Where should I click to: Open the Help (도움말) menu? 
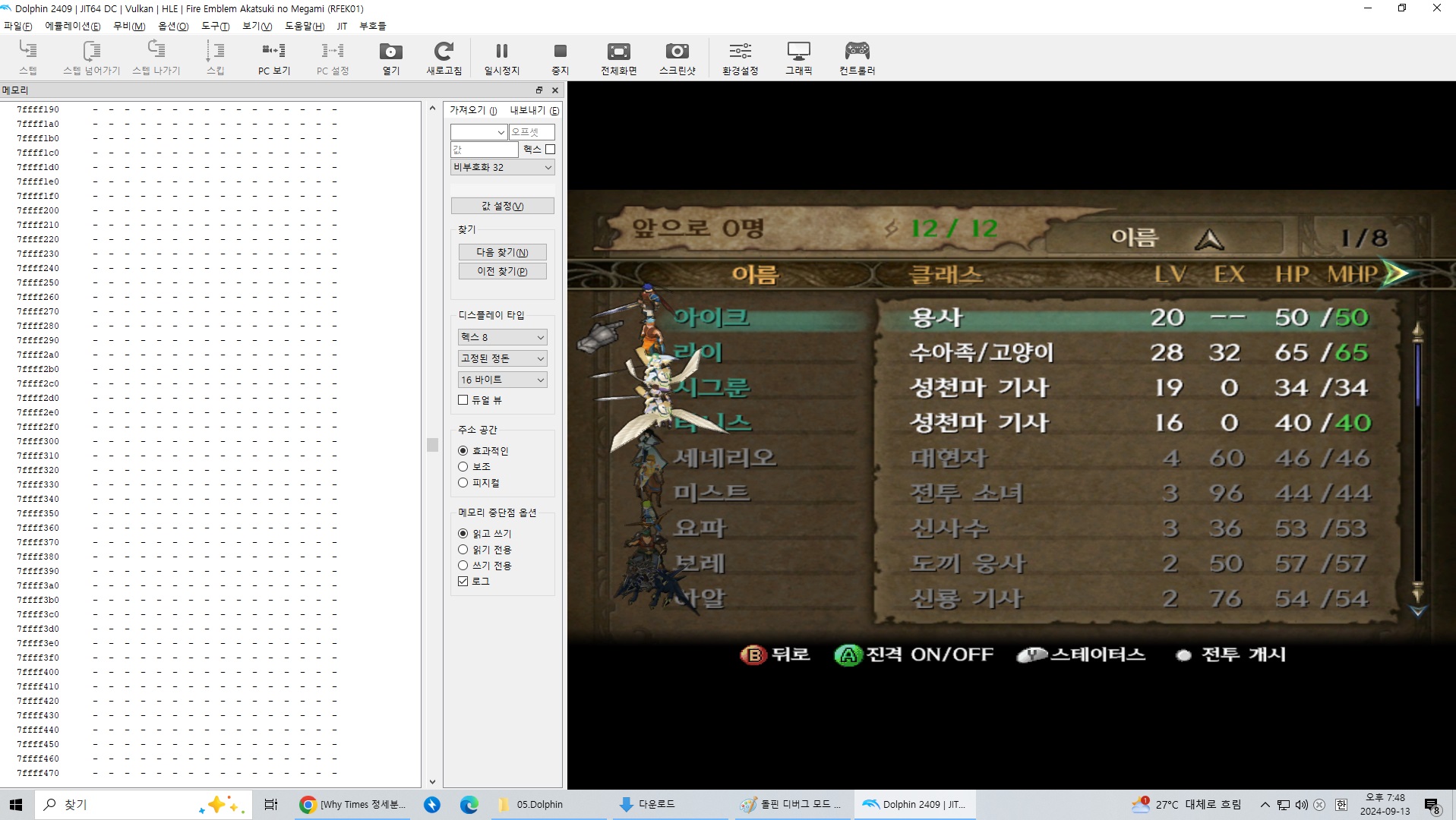[305, 26]
